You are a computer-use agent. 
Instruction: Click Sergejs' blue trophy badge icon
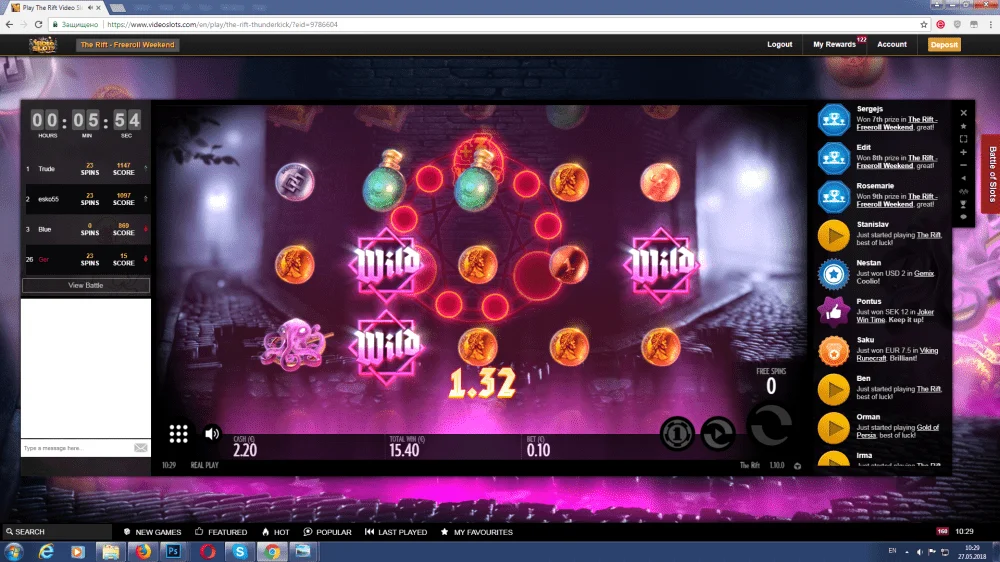[834, 120]
